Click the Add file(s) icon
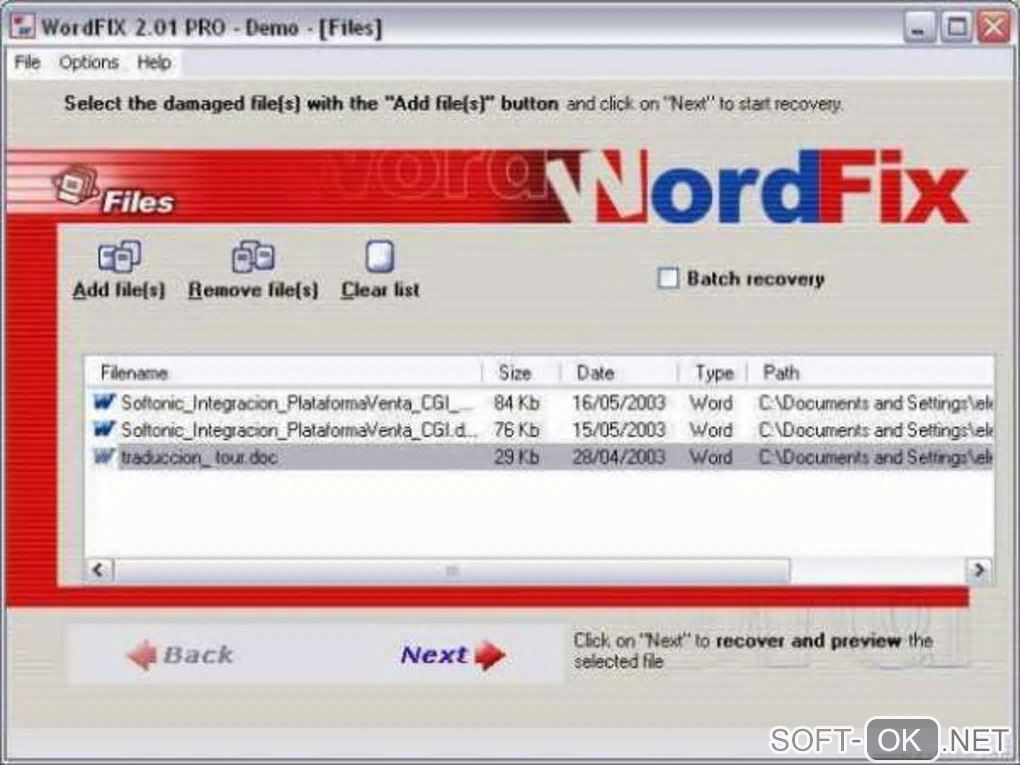The image size is (1020, 765). (119, 256)
